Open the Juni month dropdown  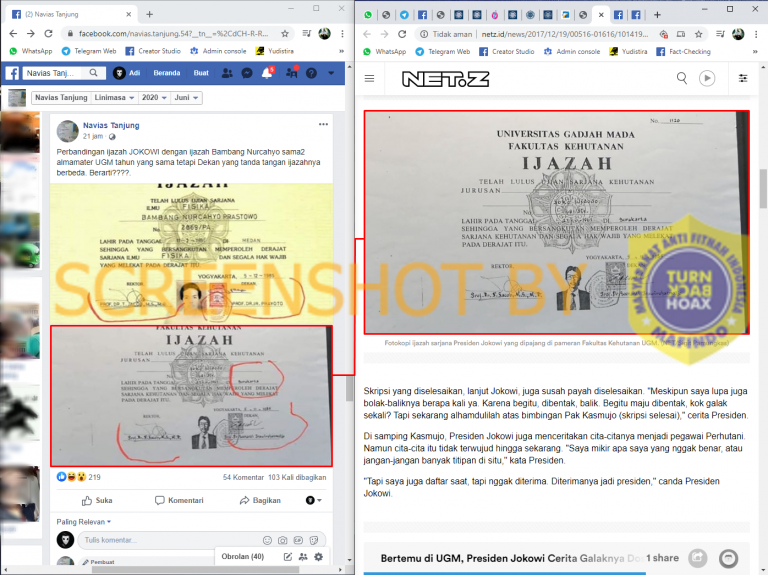click(186, 97)
